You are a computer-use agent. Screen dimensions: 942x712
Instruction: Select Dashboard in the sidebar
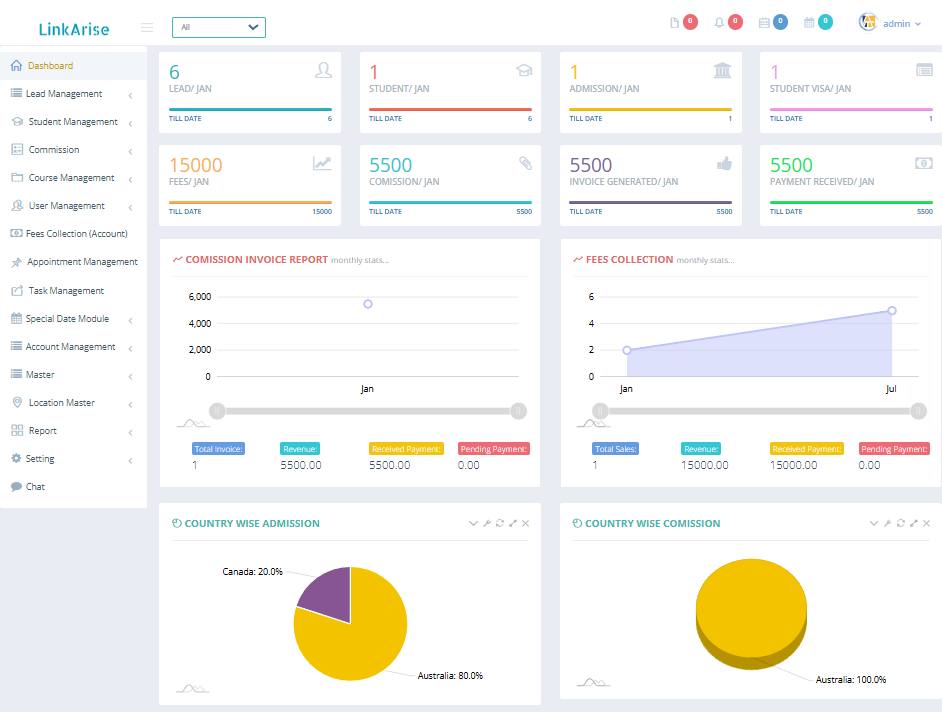(x=48, y=64)
